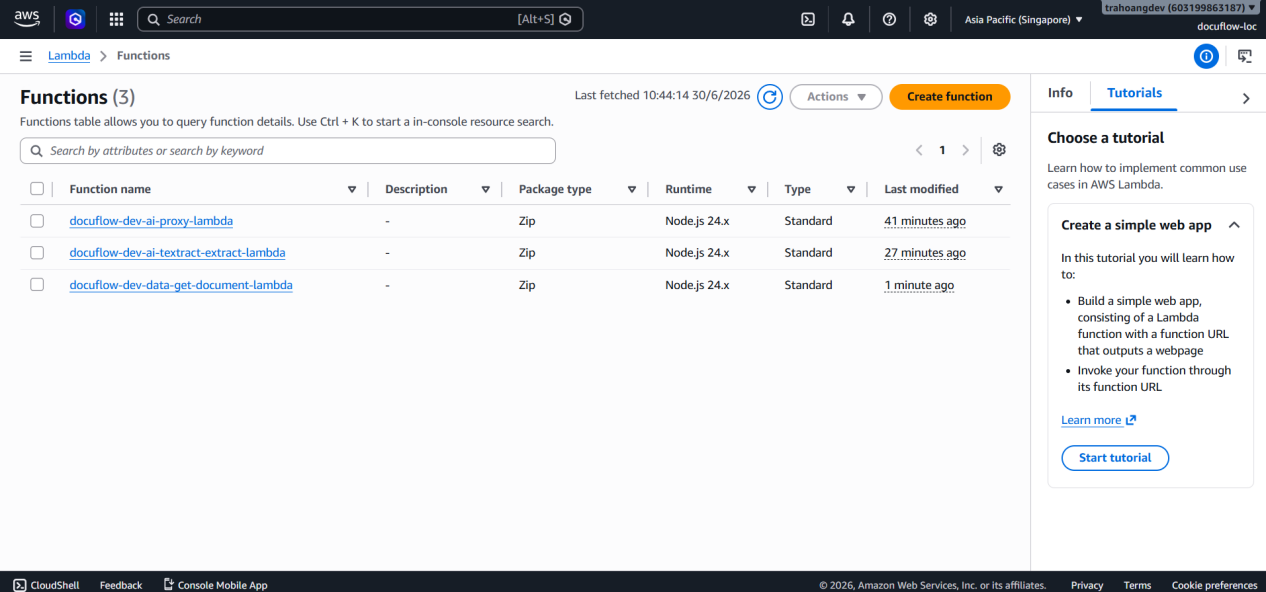The width and height of the screenshot is (1266, 592).
Task: Click the Functions breadcrumb item
Action: pos(143,56)
